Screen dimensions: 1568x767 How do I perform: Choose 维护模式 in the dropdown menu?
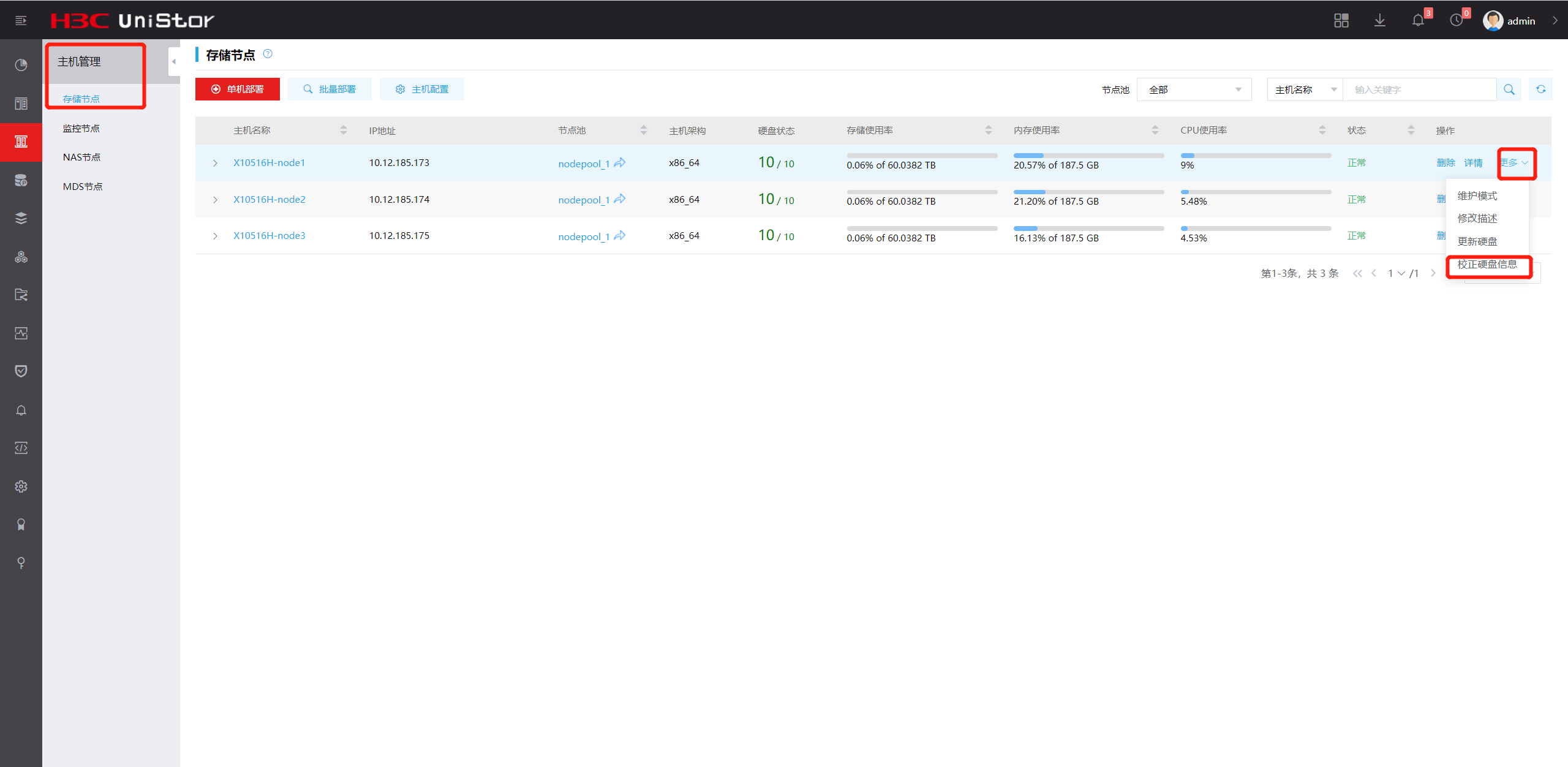(1477, 196)
